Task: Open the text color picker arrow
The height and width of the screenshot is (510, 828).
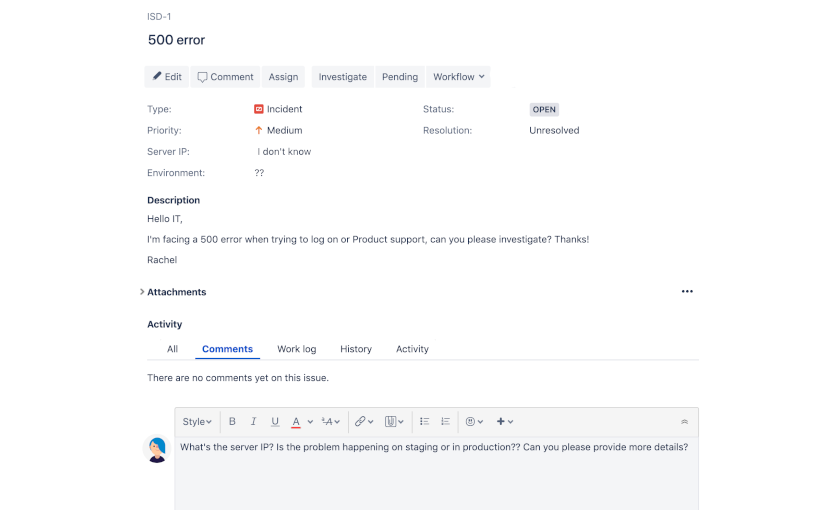Action: click(310, 421)
